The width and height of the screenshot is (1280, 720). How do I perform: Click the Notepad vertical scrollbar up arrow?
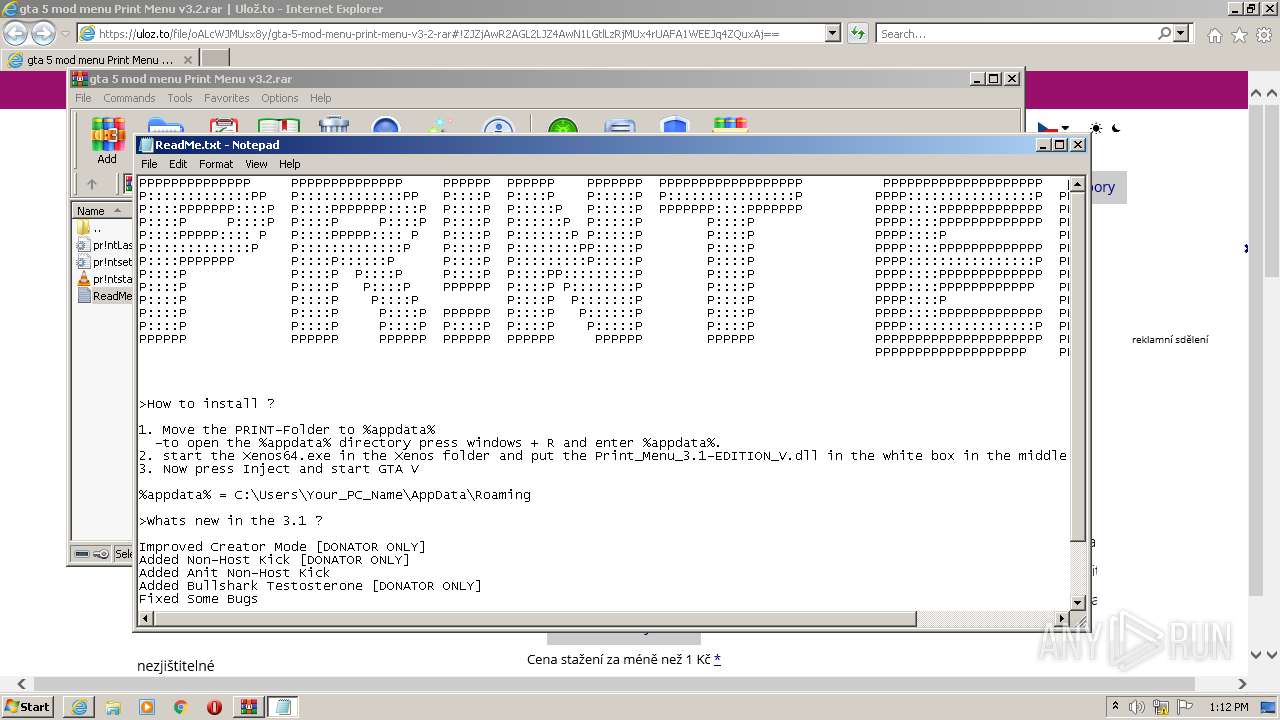tap(1078, 185)
